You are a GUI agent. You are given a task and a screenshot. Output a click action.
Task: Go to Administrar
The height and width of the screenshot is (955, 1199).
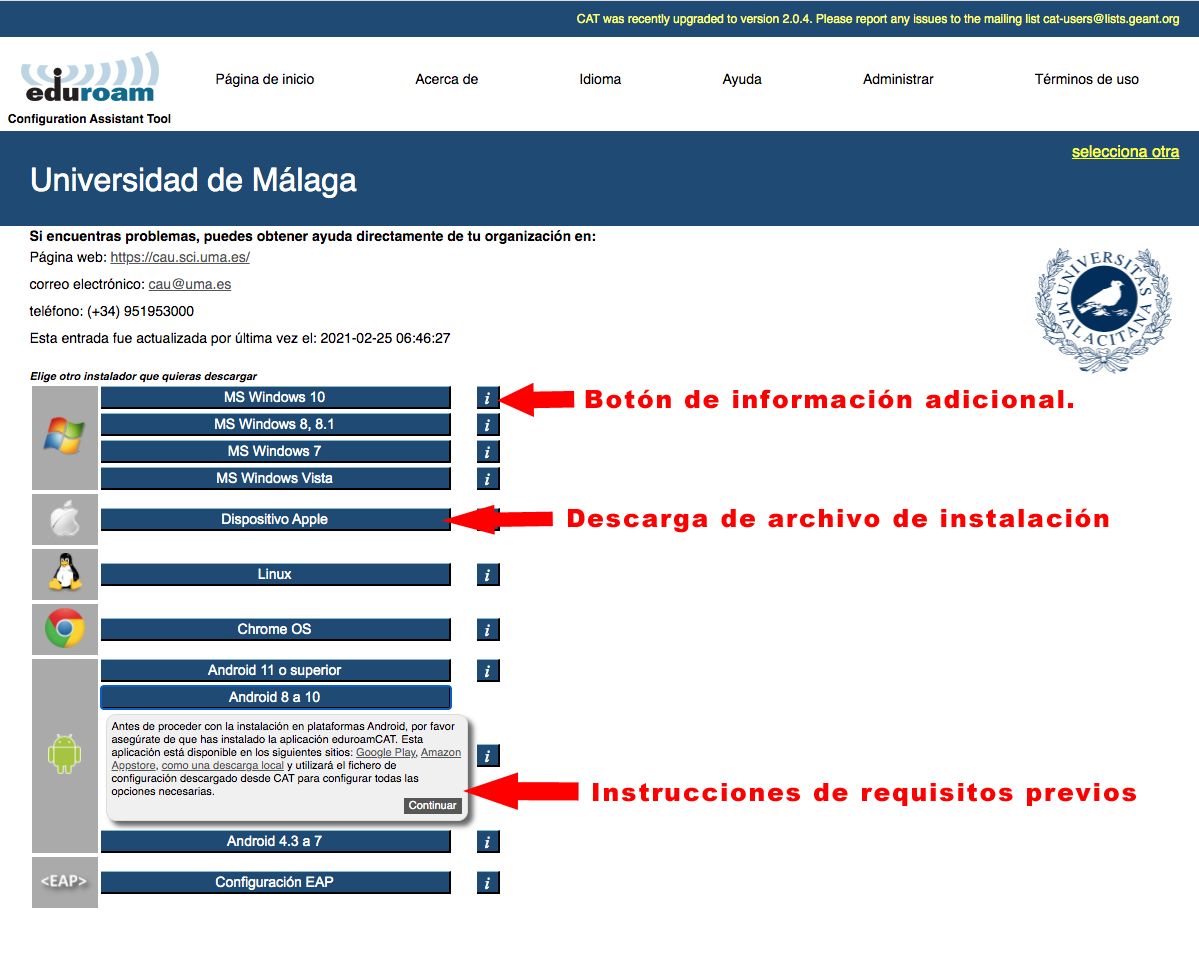click(898, 80)
